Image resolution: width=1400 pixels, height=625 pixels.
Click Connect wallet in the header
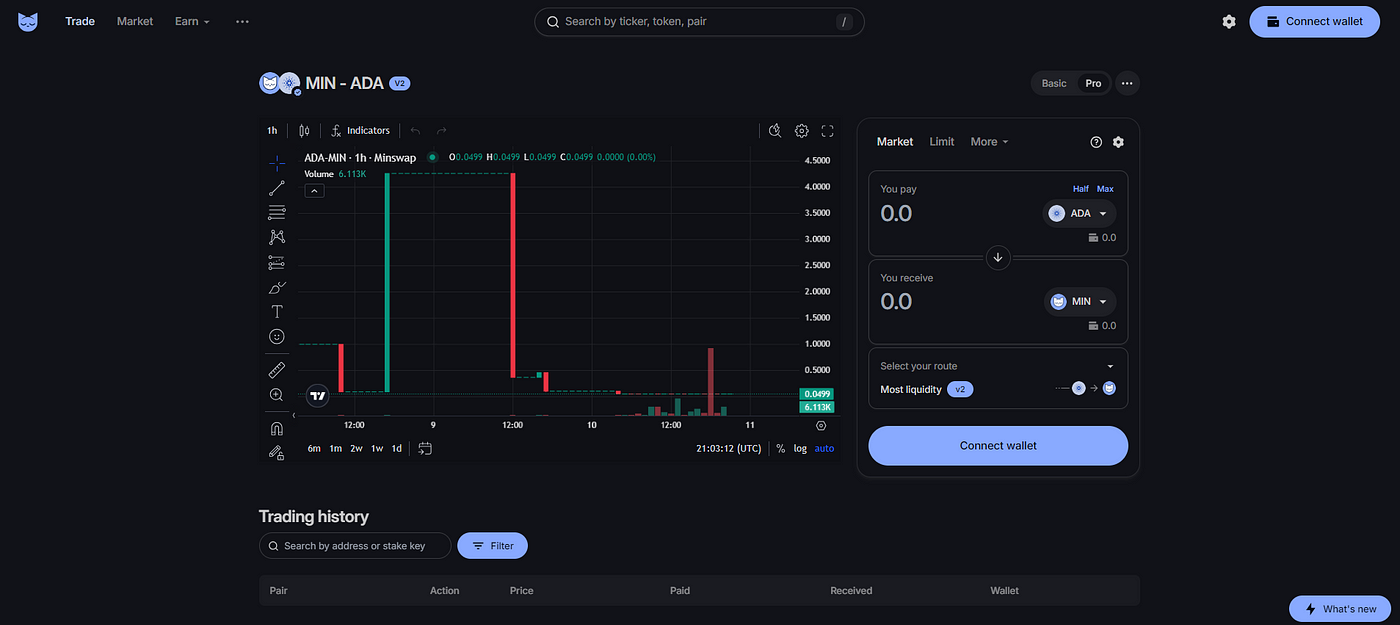coord(1314,21)
